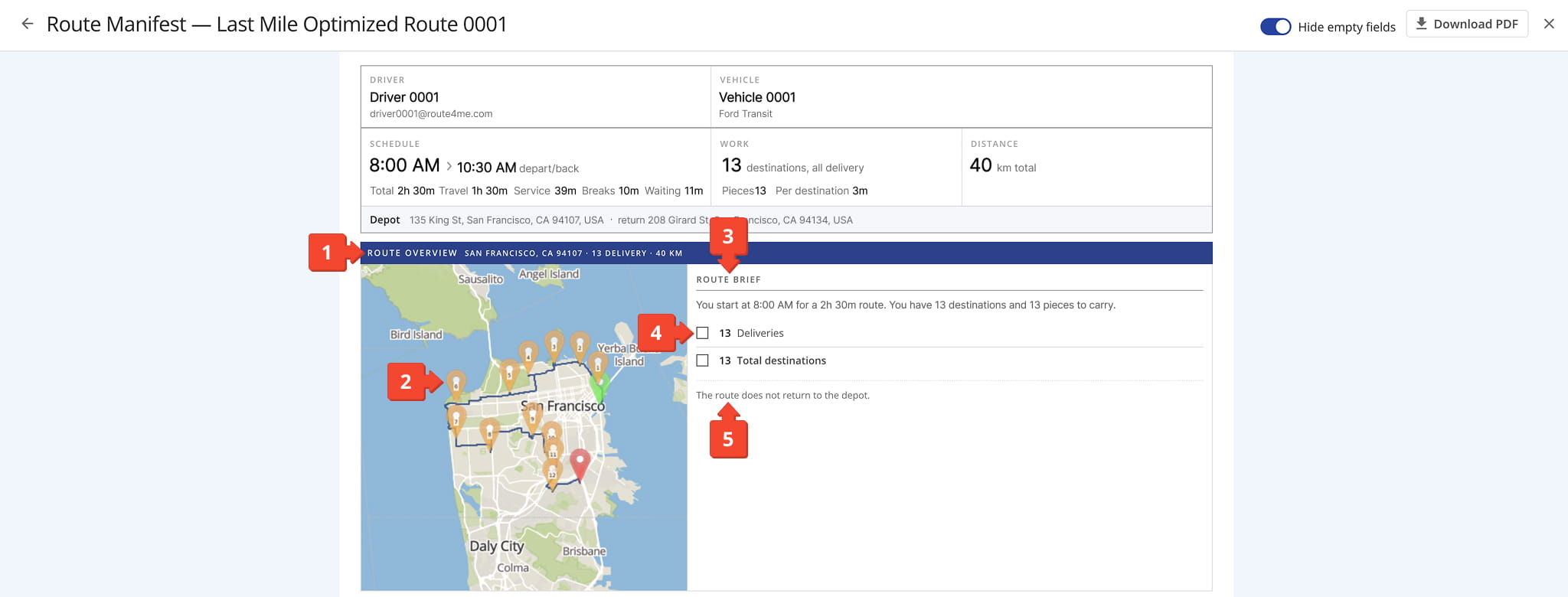1568x597 pixels.
Task: Click the Total 2h 30m schedule value
Action: [x=402, y=191]
